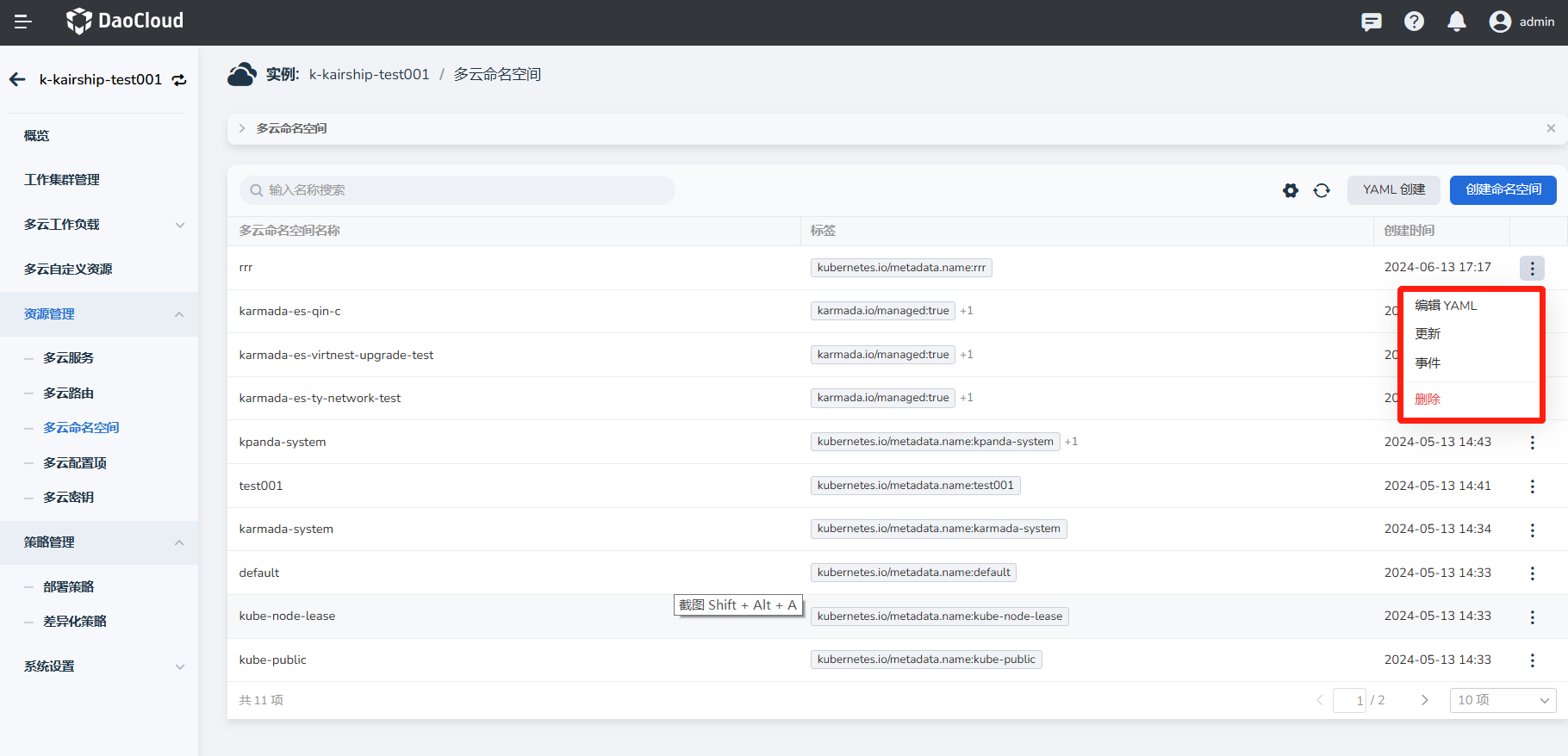Click the 创建命名空间 button
The width and height of the screenshot is (1568, 756).
tap(1503, 189)
